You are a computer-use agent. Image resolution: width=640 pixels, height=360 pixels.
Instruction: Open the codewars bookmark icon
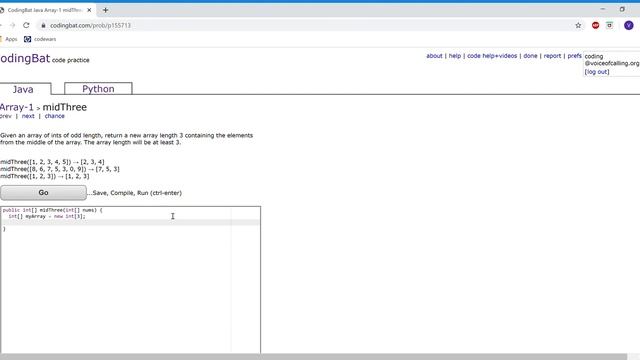coord(27,39)
